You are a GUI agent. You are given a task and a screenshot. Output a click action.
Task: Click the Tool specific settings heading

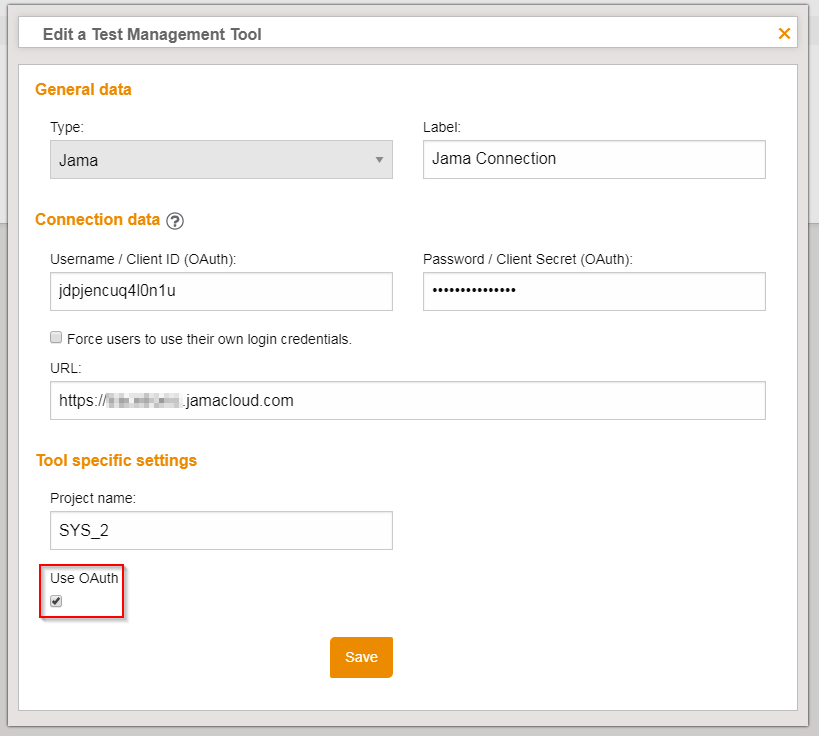[x=116, y=461]
